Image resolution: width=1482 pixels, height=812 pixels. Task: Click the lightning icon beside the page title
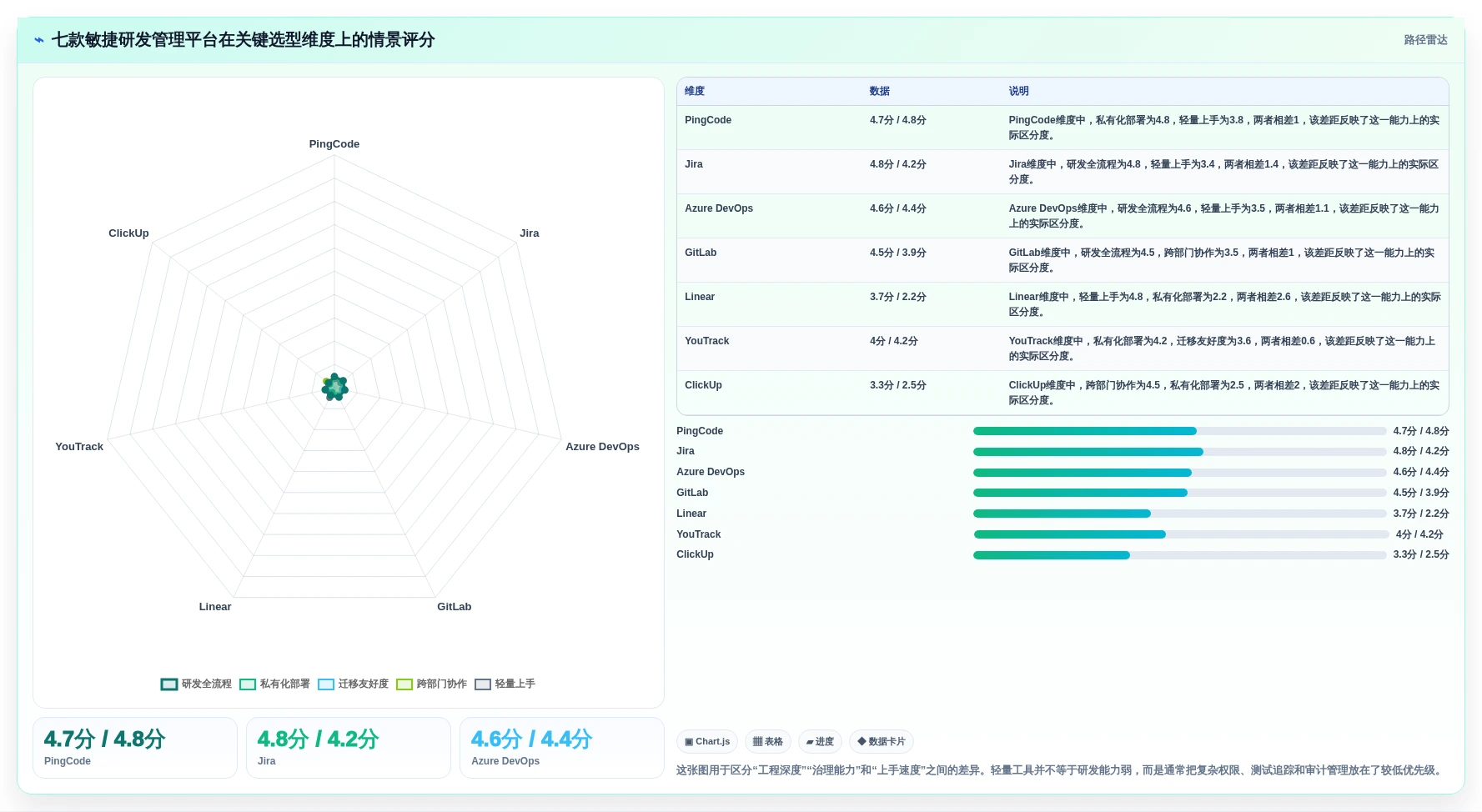pos(39,40)
